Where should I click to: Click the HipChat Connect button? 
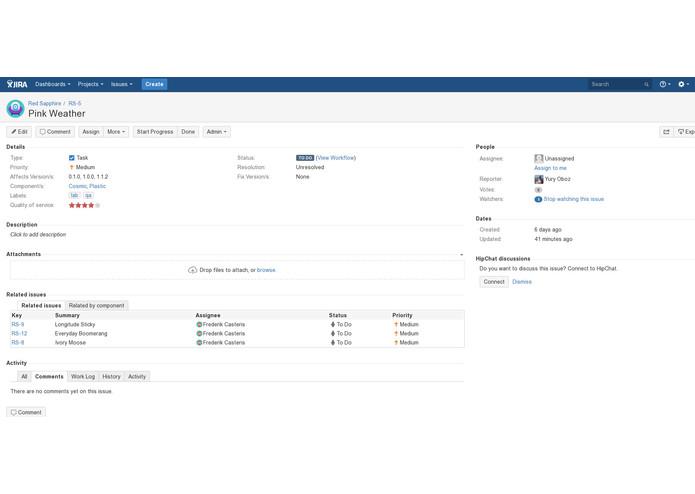coord(494,282)
